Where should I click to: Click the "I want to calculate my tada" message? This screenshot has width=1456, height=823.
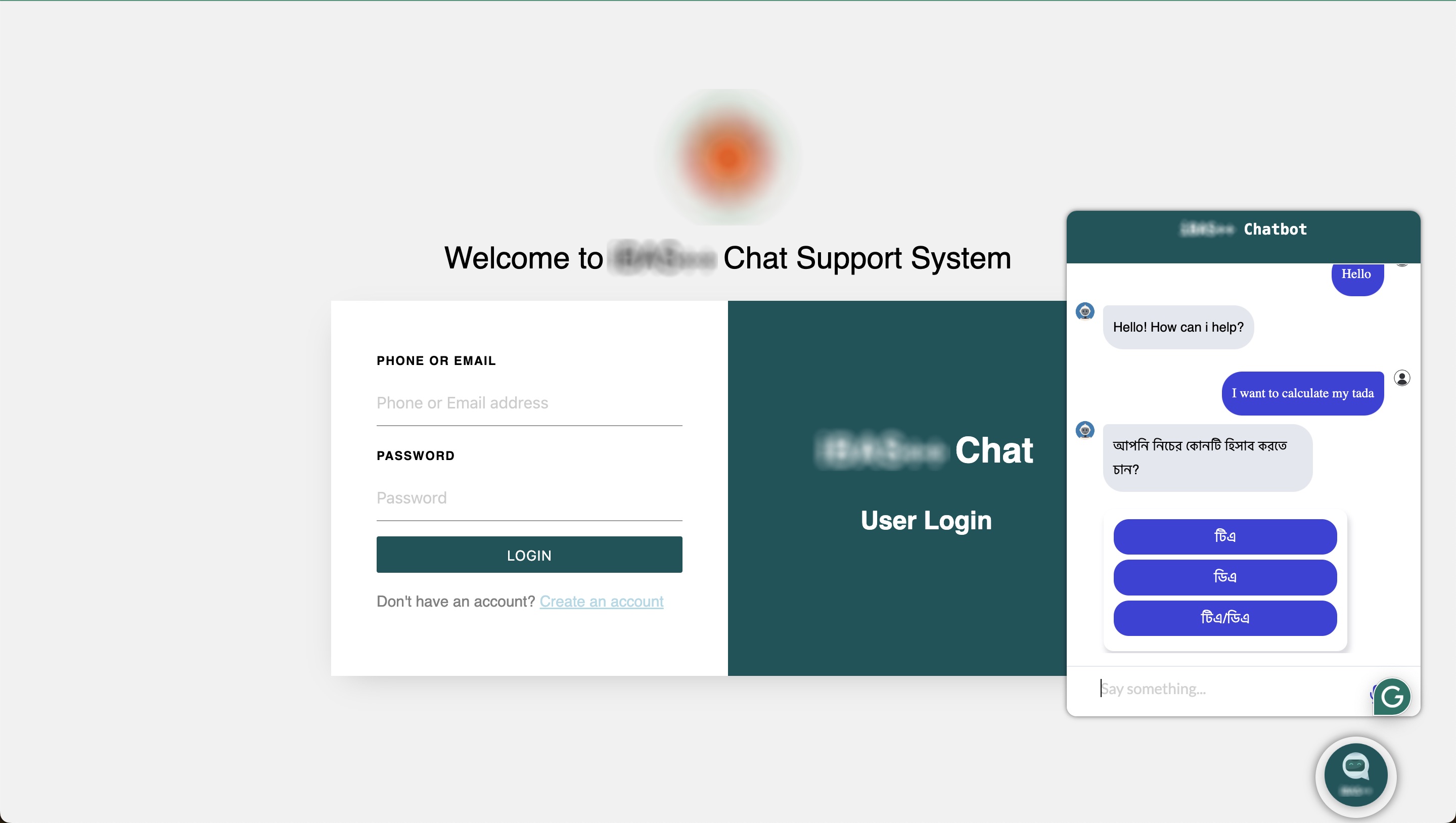pos(1302,393)
